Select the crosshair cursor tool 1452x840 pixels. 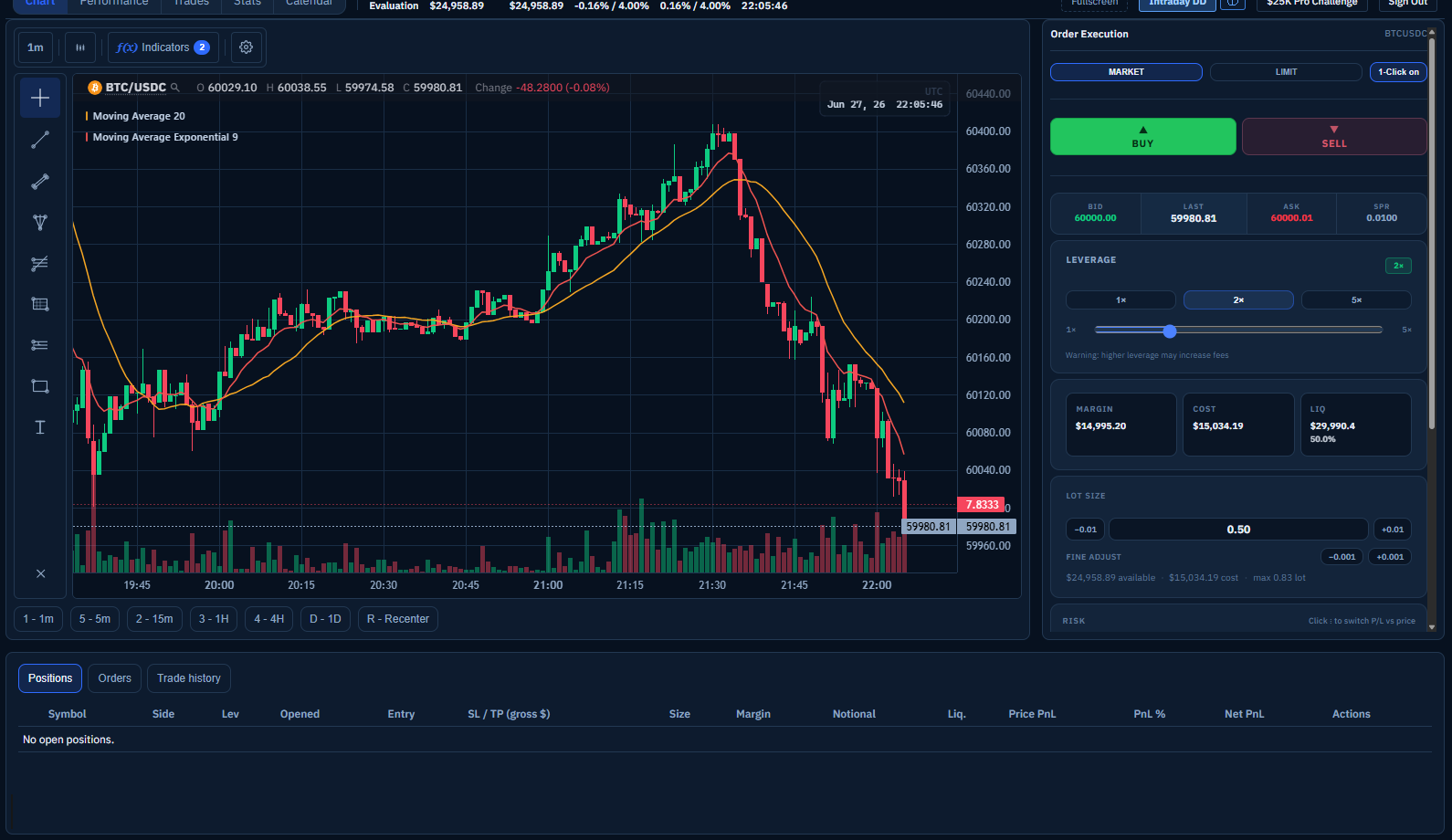click(40, 98)
